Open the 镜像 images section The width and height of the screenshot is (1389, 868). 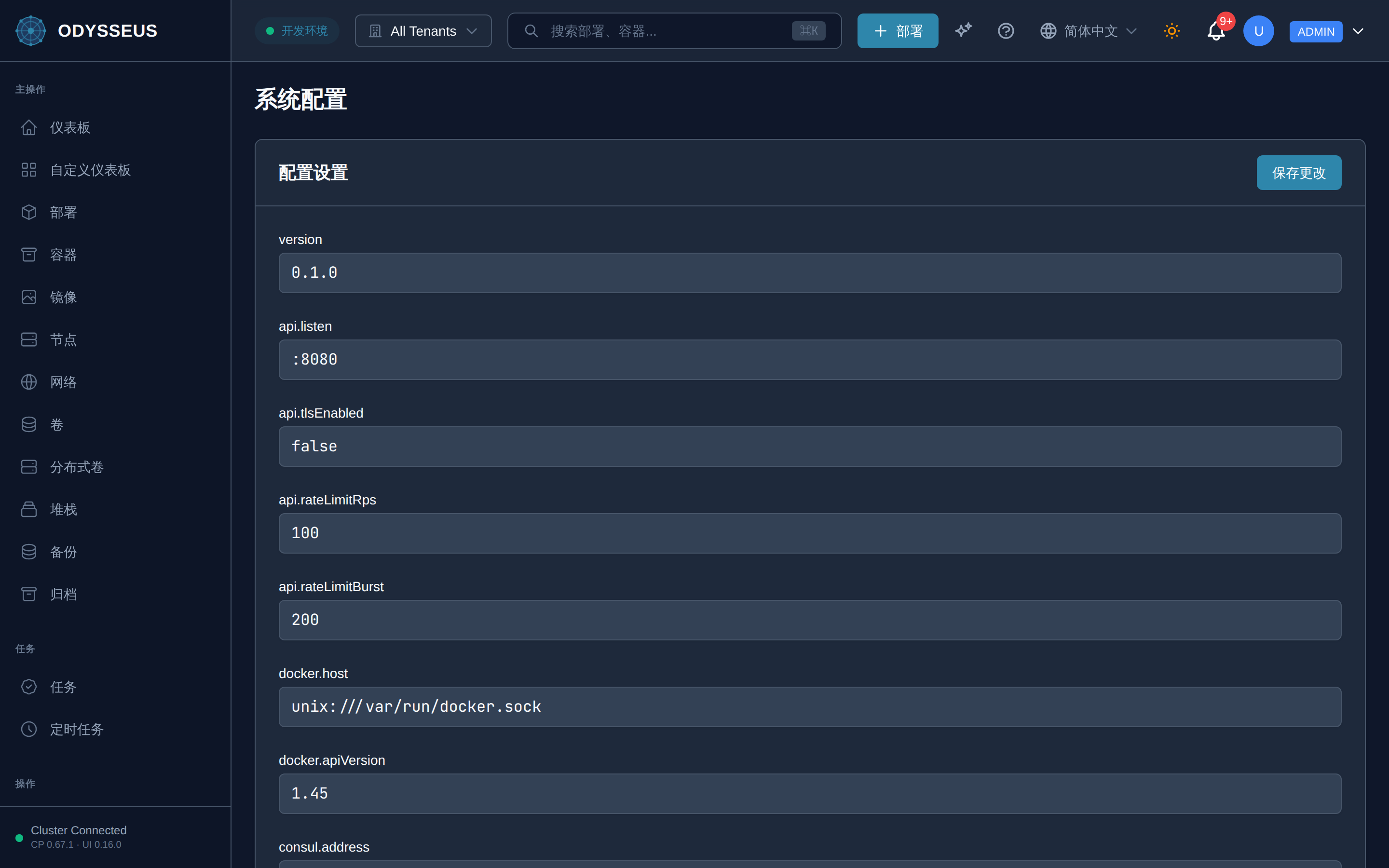click(x=115, y=298)
